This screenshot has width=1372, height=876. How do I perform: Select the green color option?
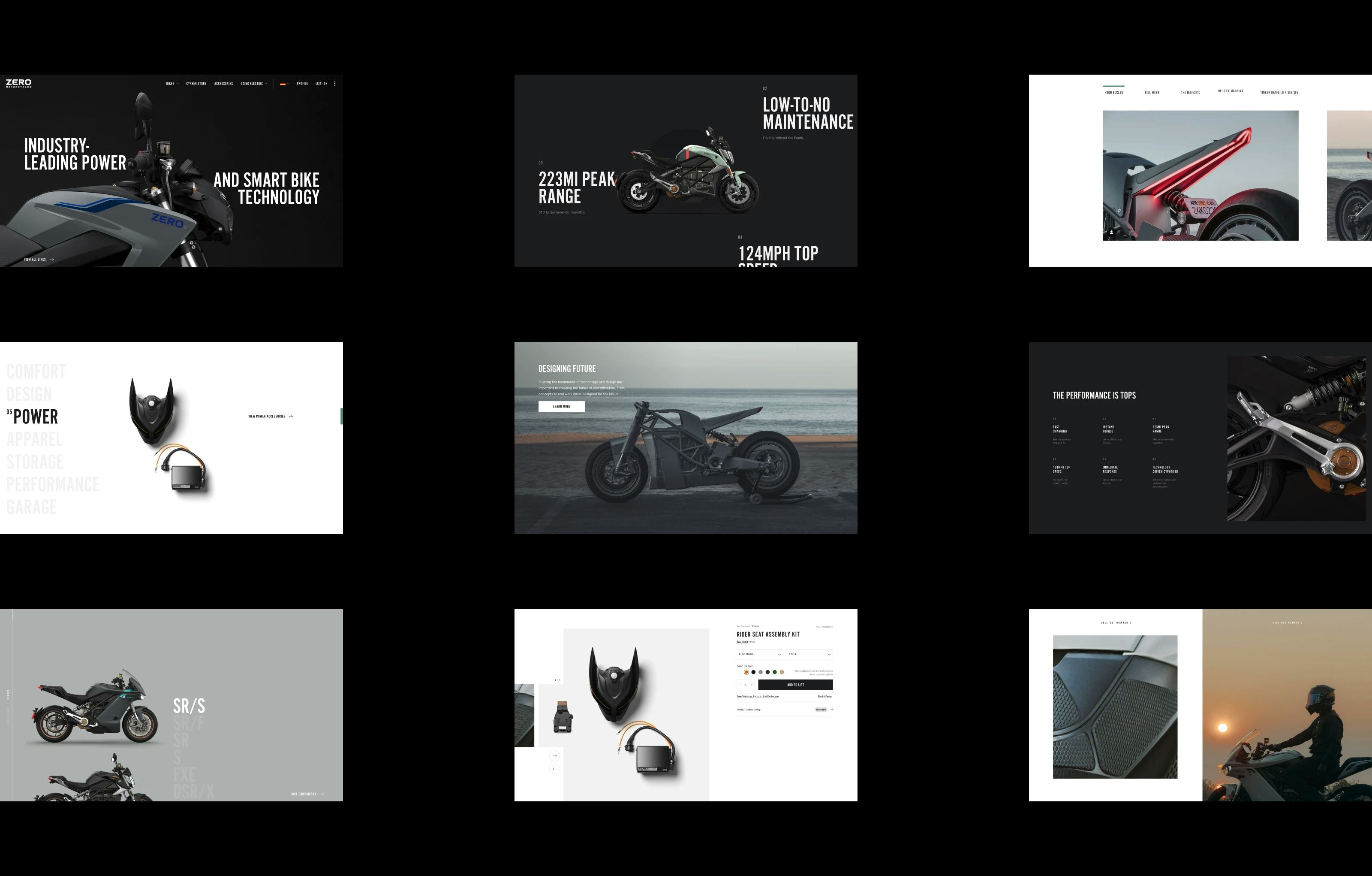coord(775,673)
